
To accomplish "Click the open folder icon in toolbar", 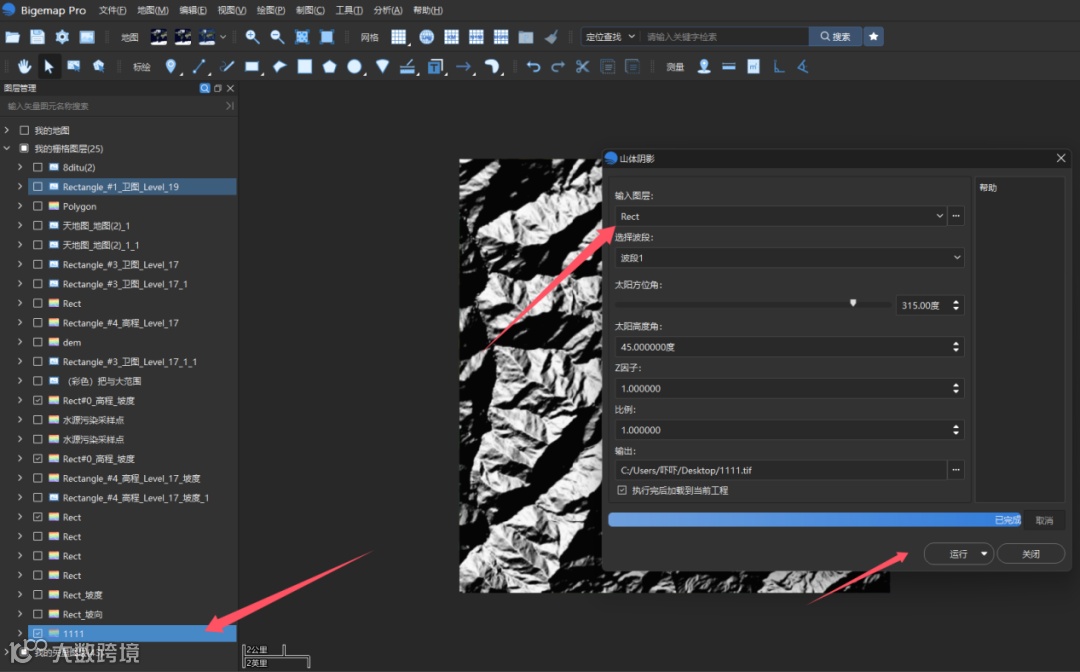I will point(12,37).
